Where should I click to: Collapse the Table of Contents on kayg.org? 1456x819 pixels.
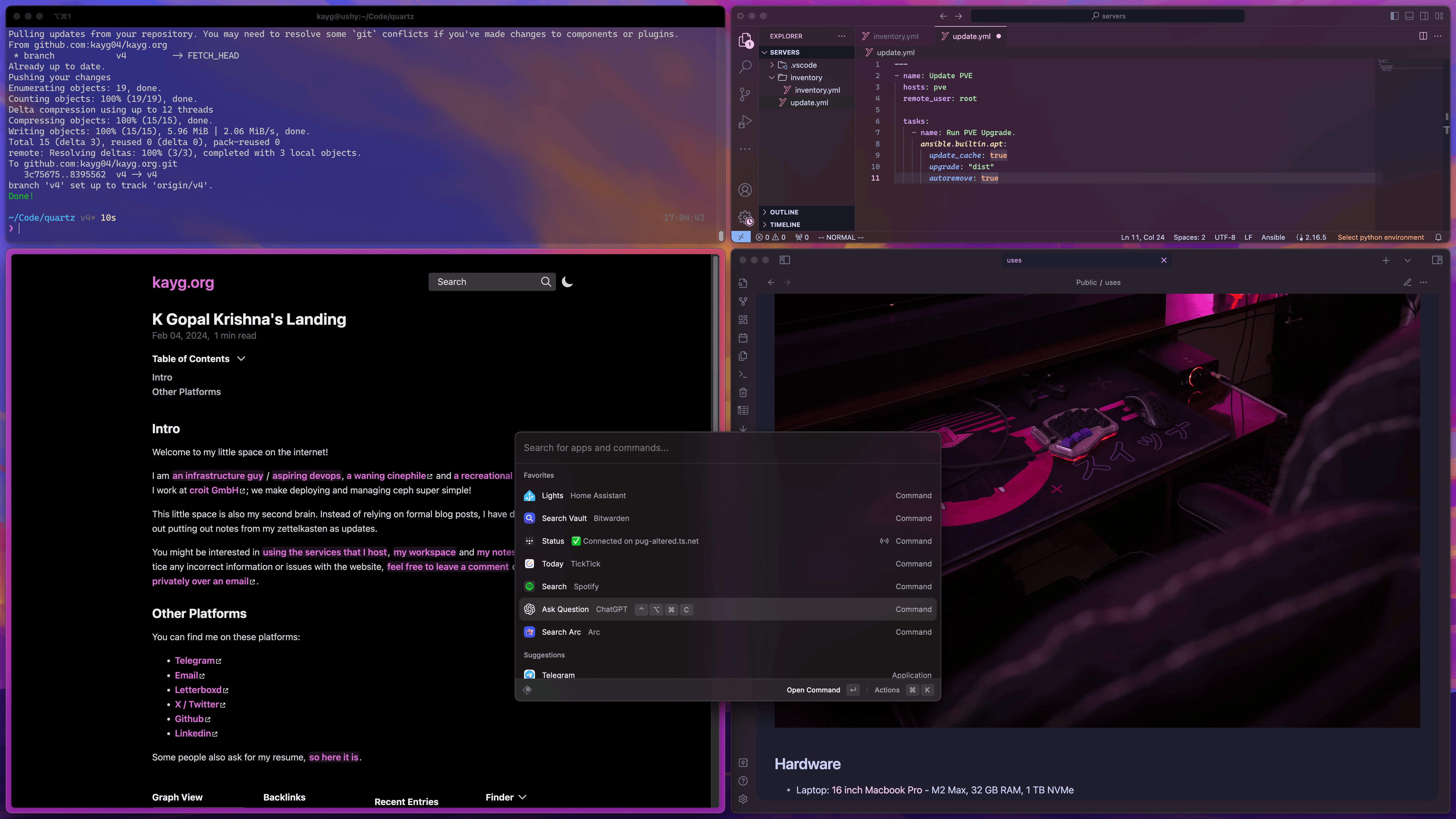click(241, 358)
